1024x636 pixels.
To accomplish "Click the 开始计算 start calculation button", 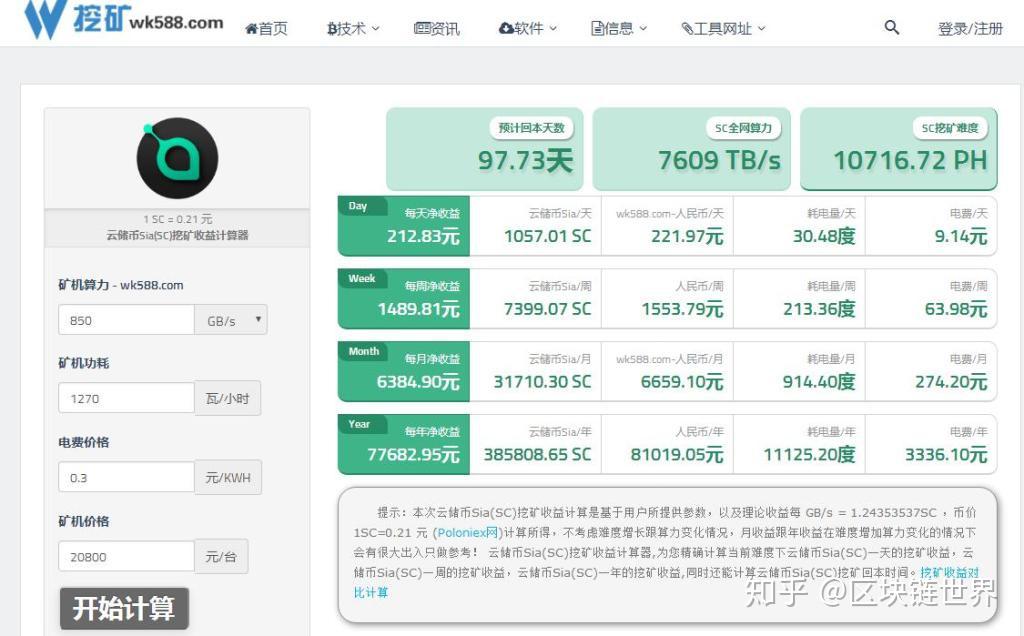I will click(x=124, y=609).
